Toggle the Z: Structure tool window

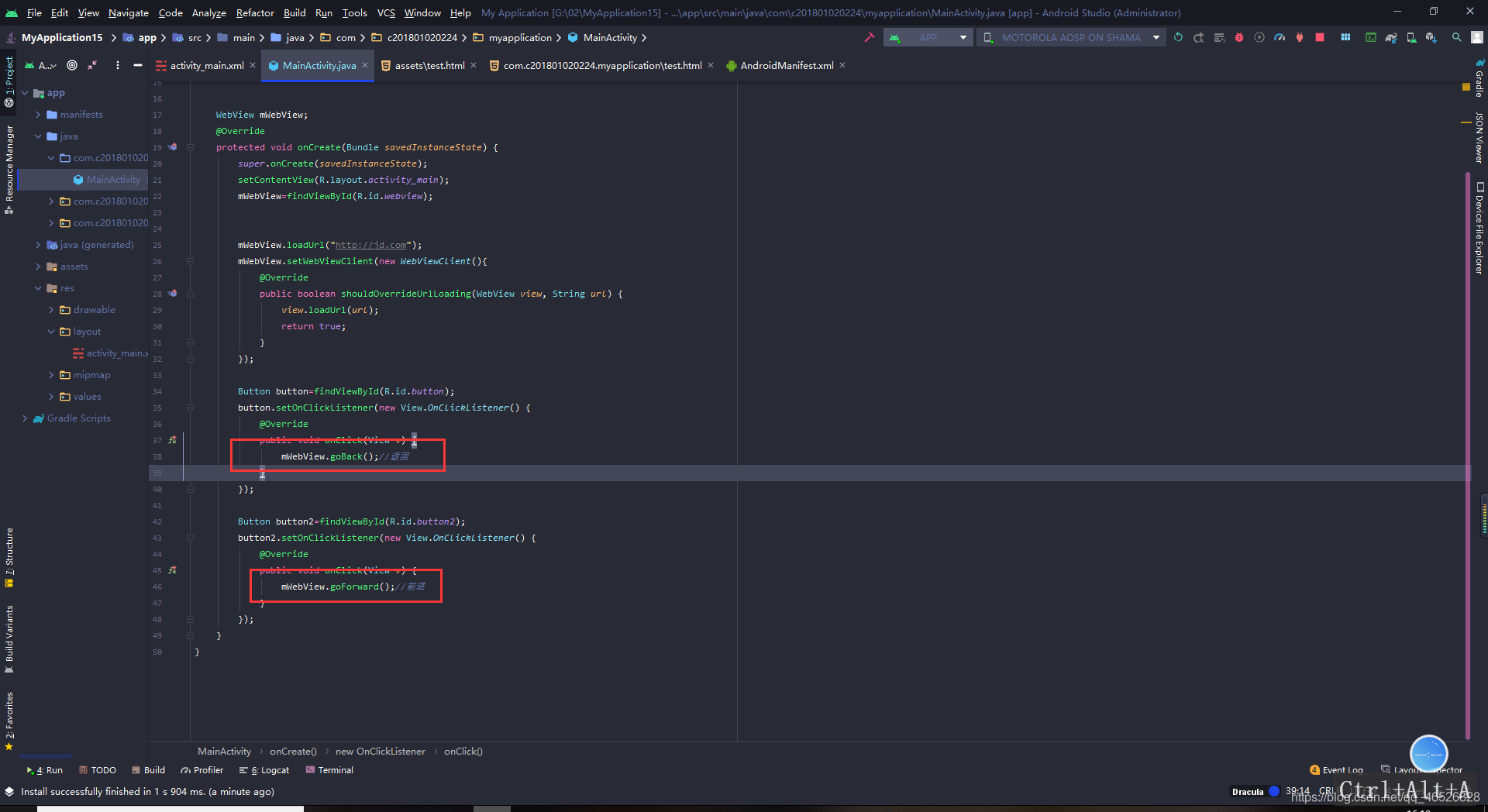click(x=9, y=557)
